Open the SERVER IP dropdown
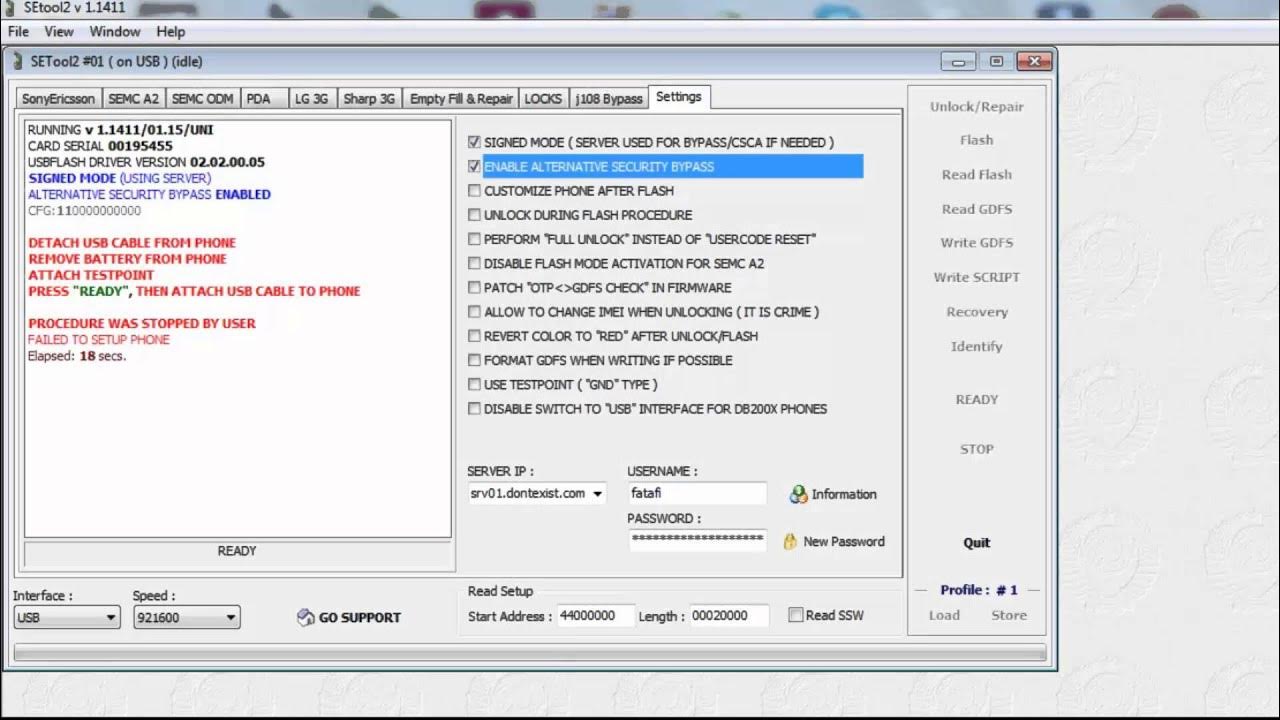The width and height of the screenshot is (1280, 720). [x=598, y=494]
